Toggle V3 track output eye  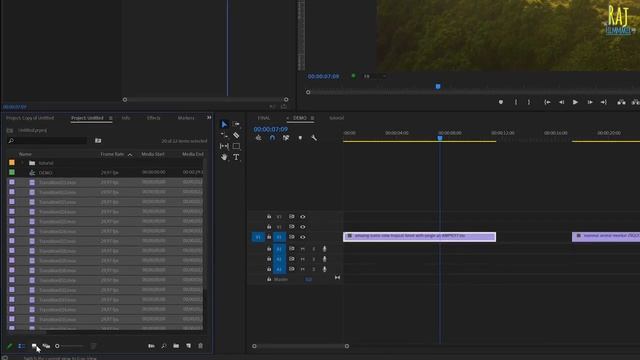[302, 217]
